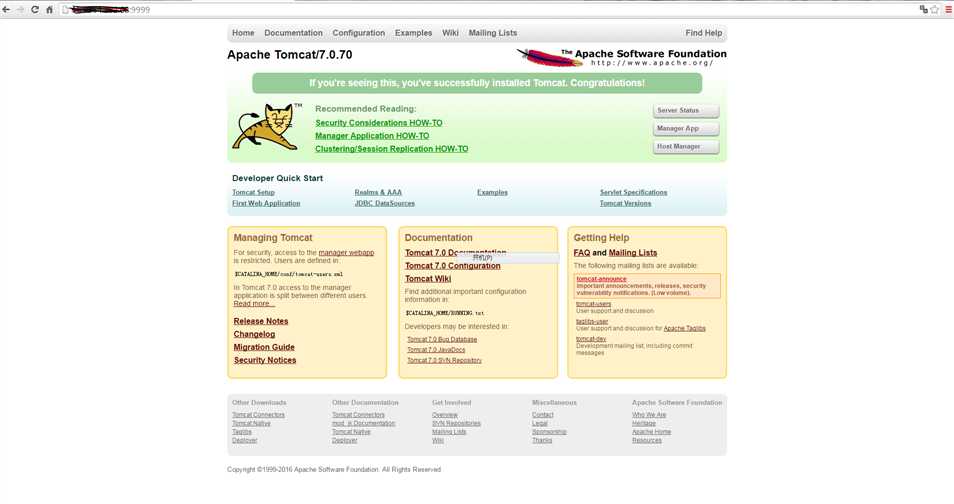Open the Tomcat 7.0 Bug Database link

(x=442, y=340)
